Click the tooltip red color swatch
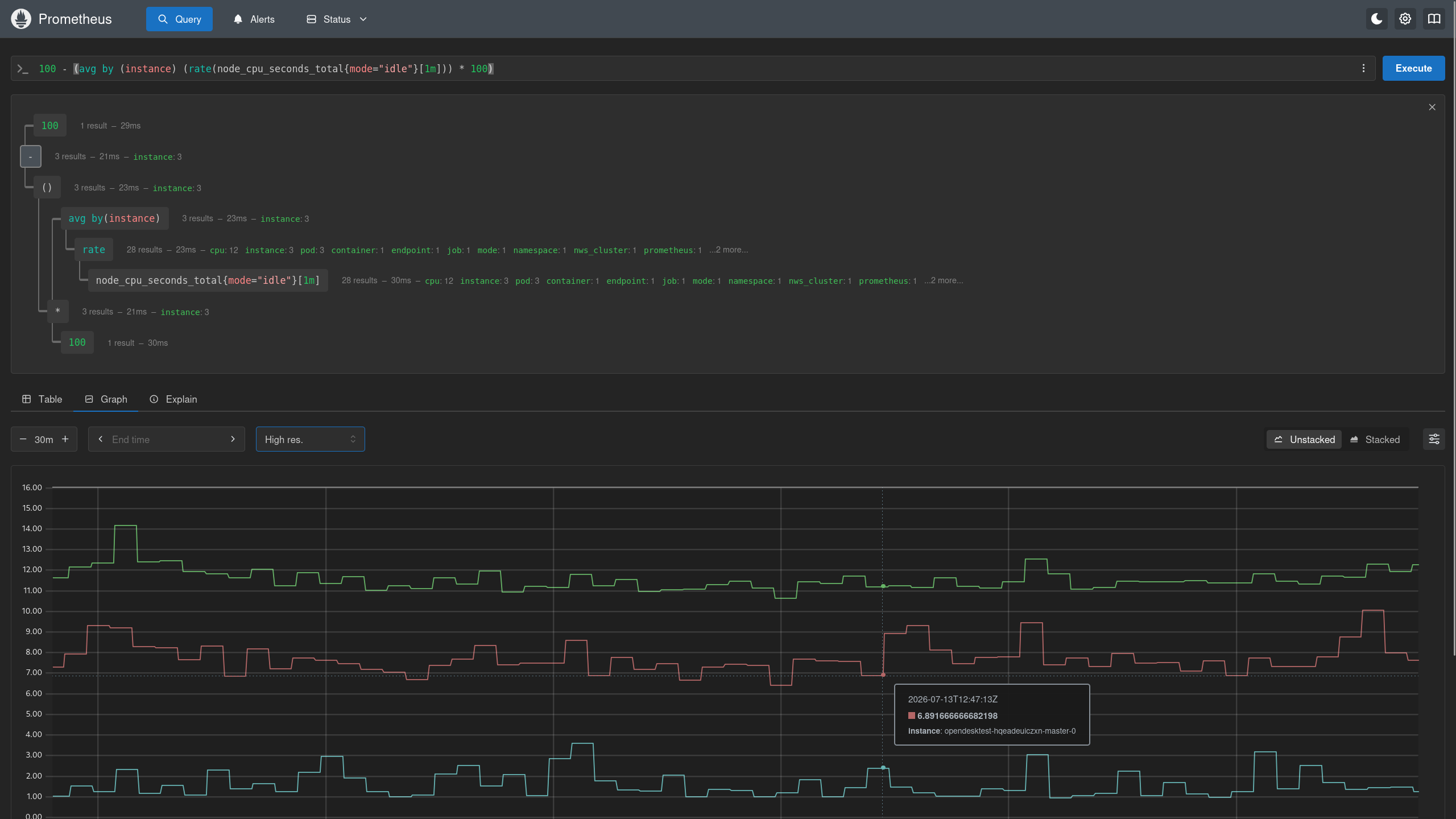This screenshot has width=1456, height=819. point(912,716)
